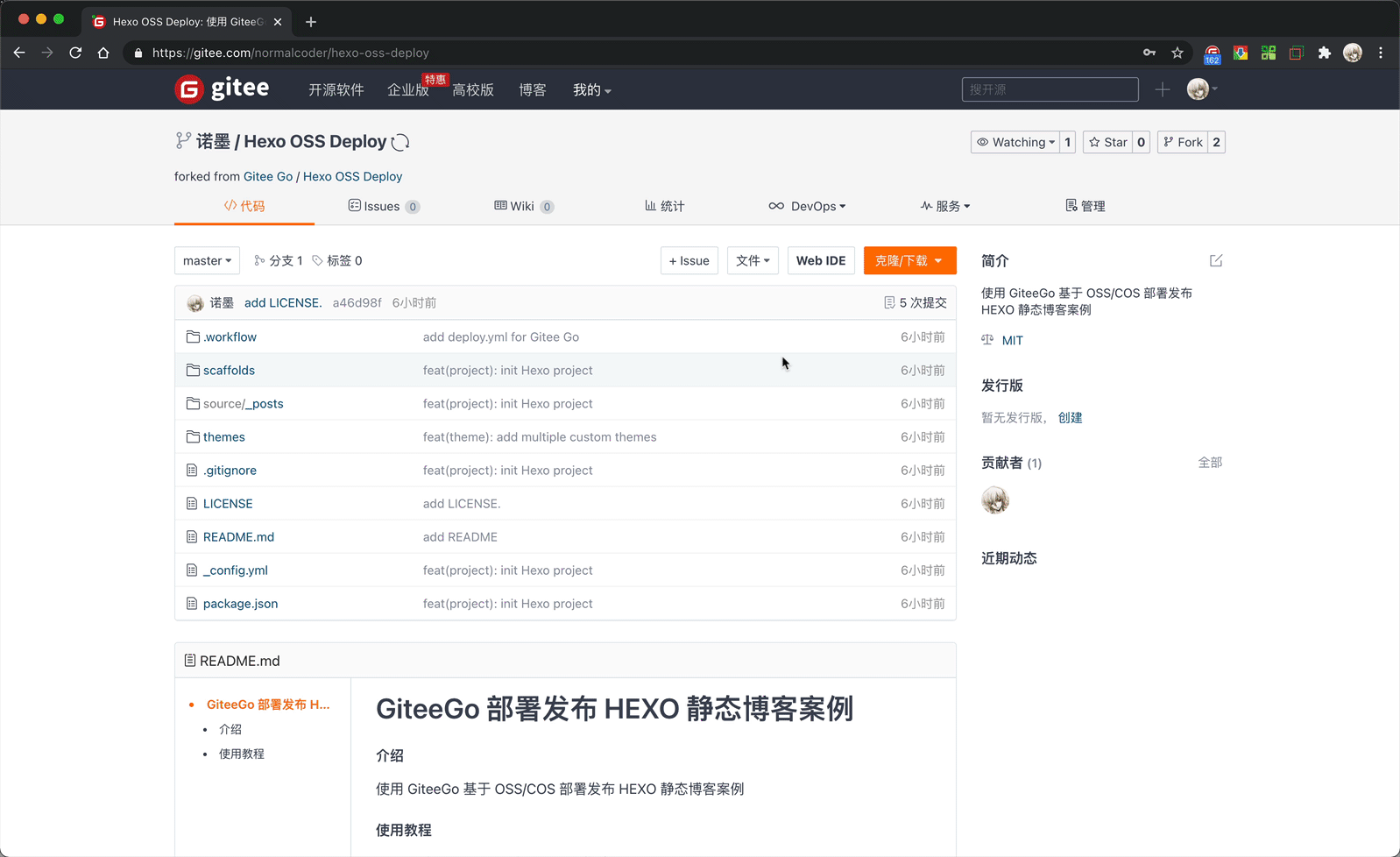Click the 标签 0 tags link
Viewport: 1400px width, 857px height.
[337, 260]
